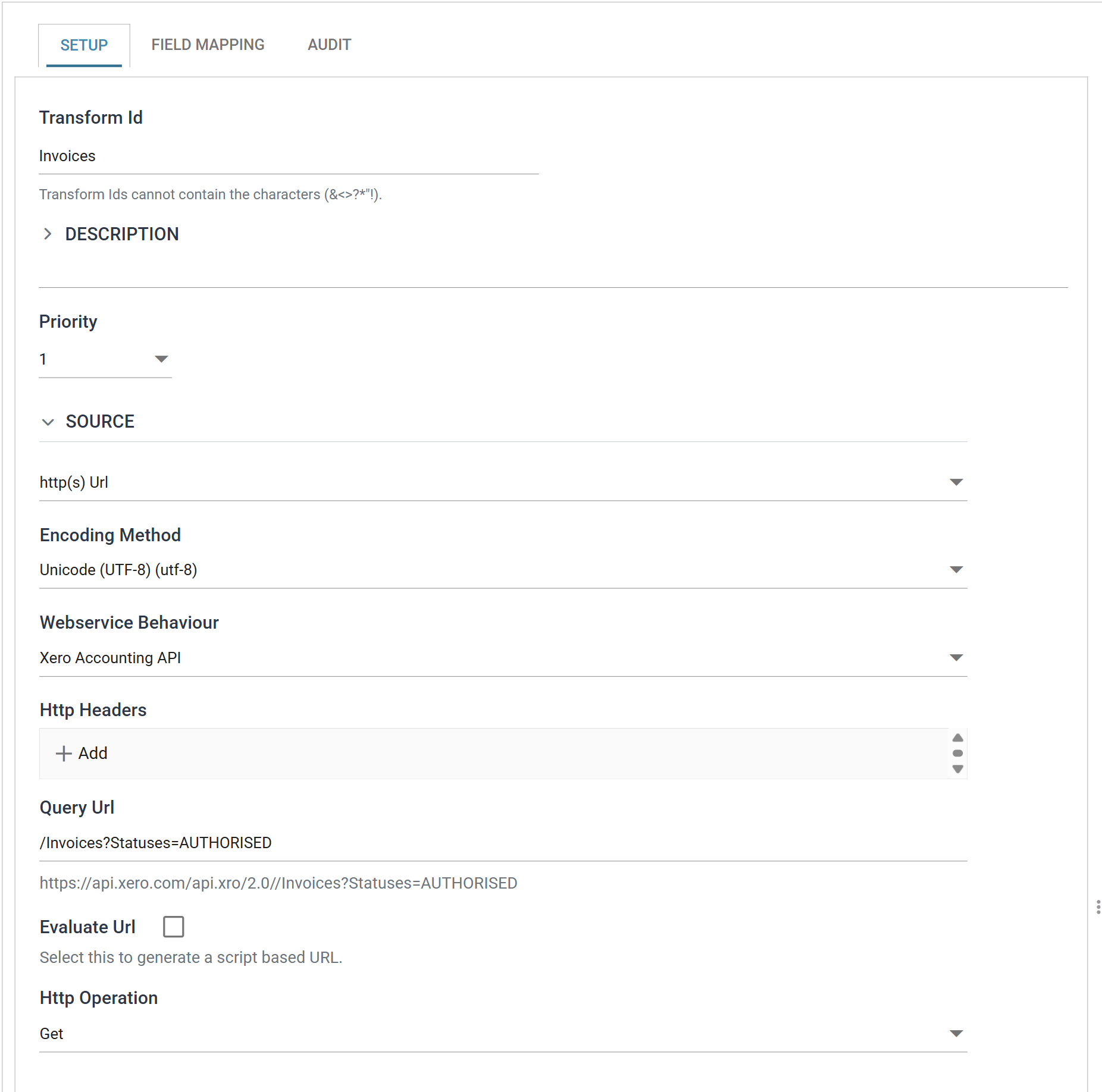Open the FIELD MAPPING tab
Viewport: 1102px width, 1092px height.
click(x=208, y=45)
